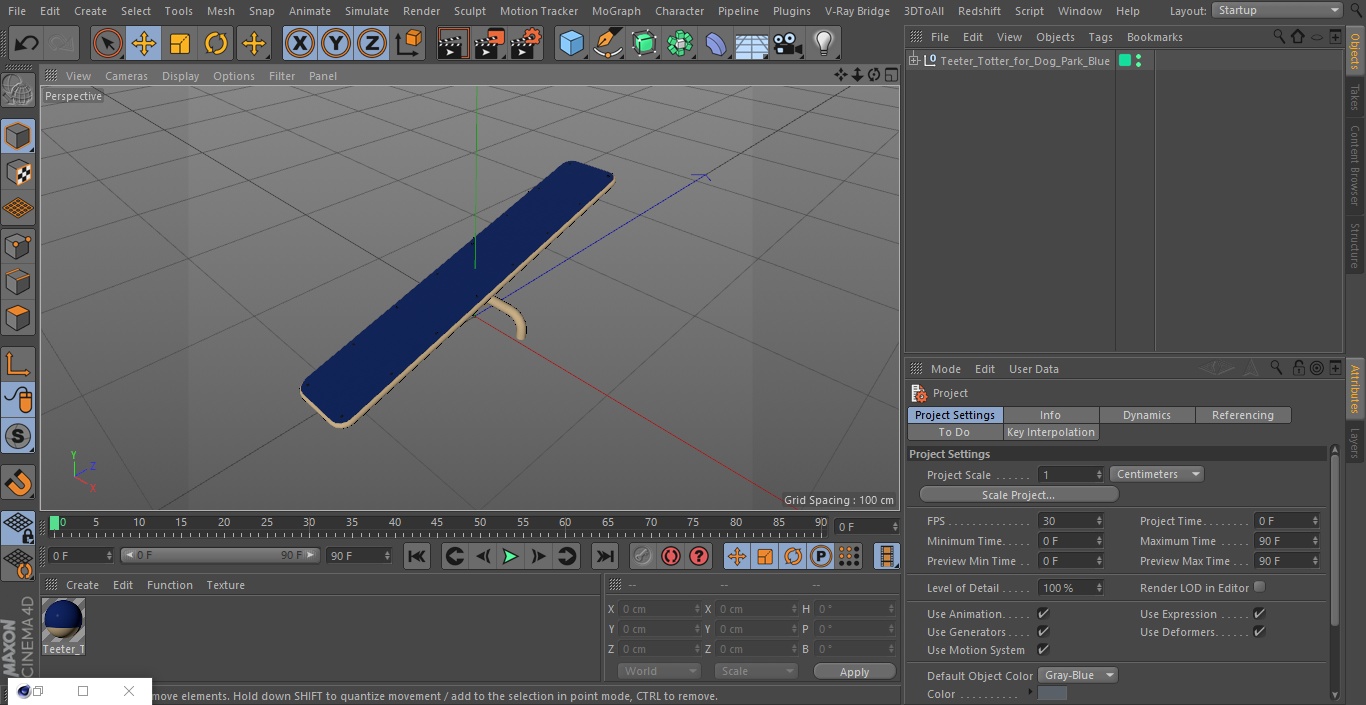This screenshot has width=1366, height=705.
Task: Toggle Y axis lock
Action: [335, 43]
